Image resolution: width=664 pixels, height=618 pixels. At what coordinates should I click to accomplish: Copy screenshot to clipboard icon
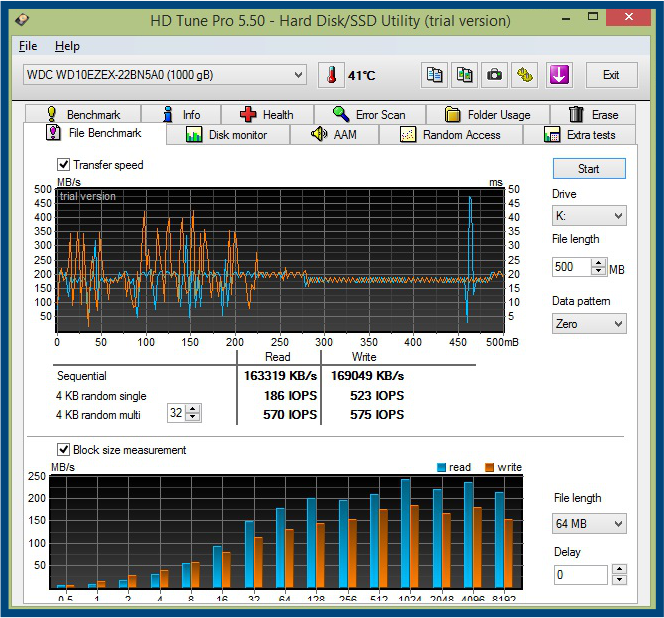coord(465,75)
